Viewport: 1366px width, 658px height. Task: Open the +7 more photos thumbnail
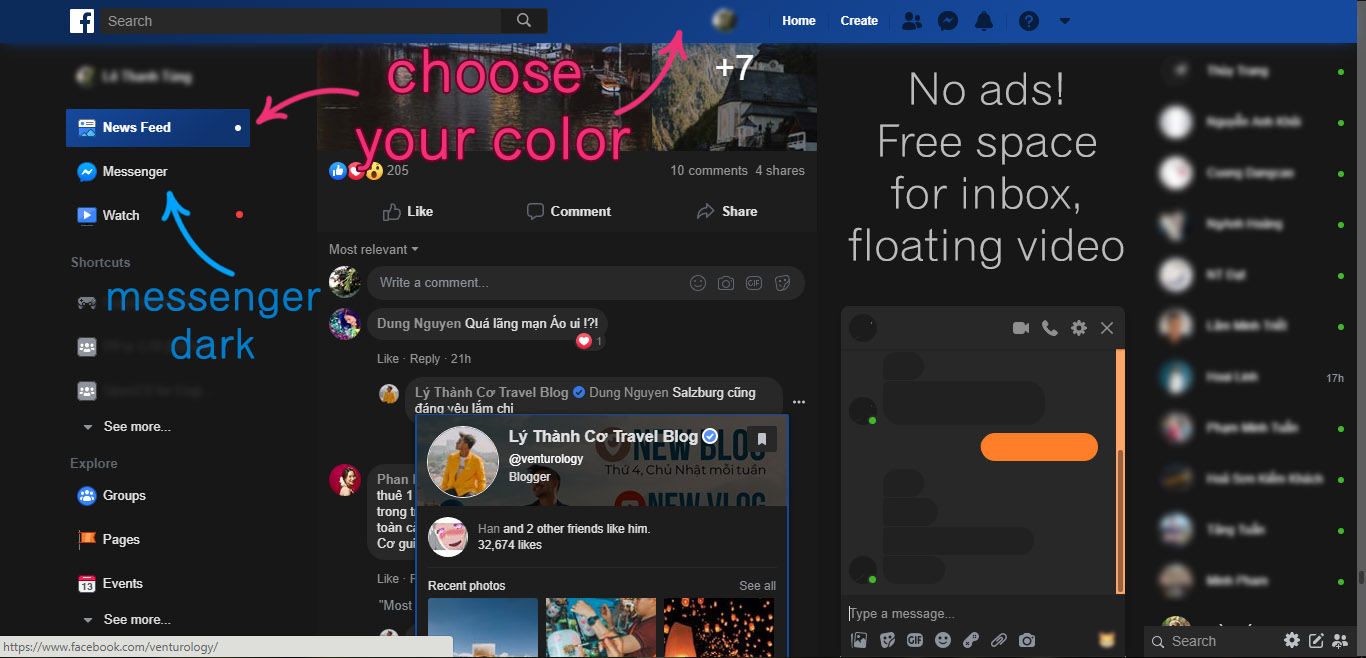click(x=734, y=96)
